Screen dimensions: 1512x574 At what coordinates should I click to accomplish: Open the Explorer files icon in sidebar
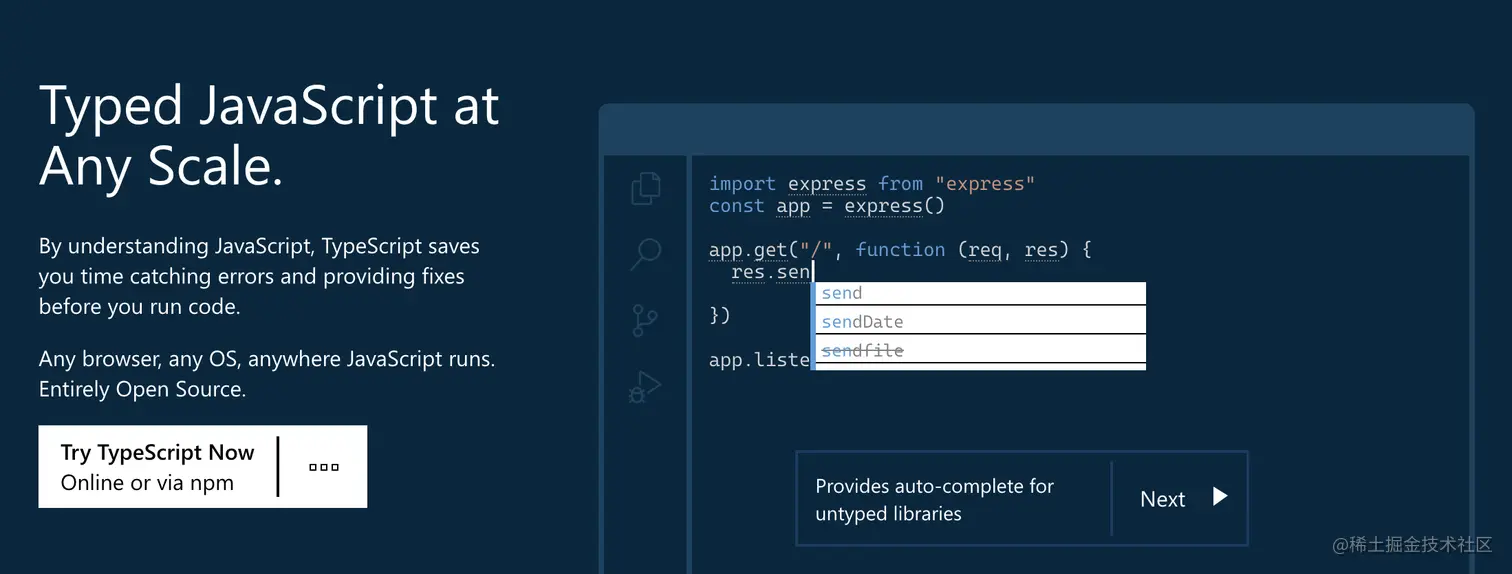click(646, 188)
